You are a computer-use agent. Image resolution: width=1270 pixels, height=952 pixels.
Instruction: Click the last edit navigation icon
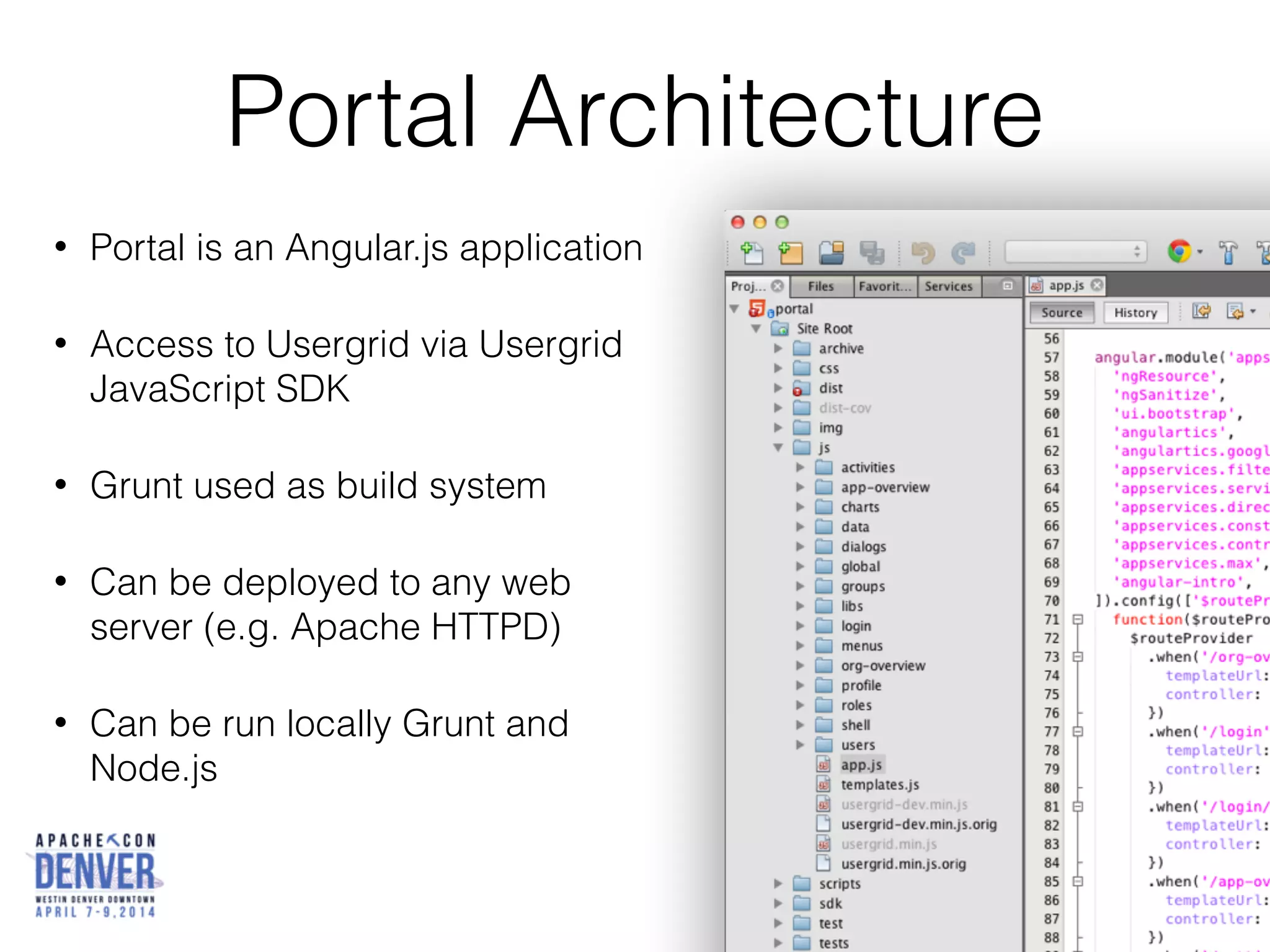pos(1201,312)
